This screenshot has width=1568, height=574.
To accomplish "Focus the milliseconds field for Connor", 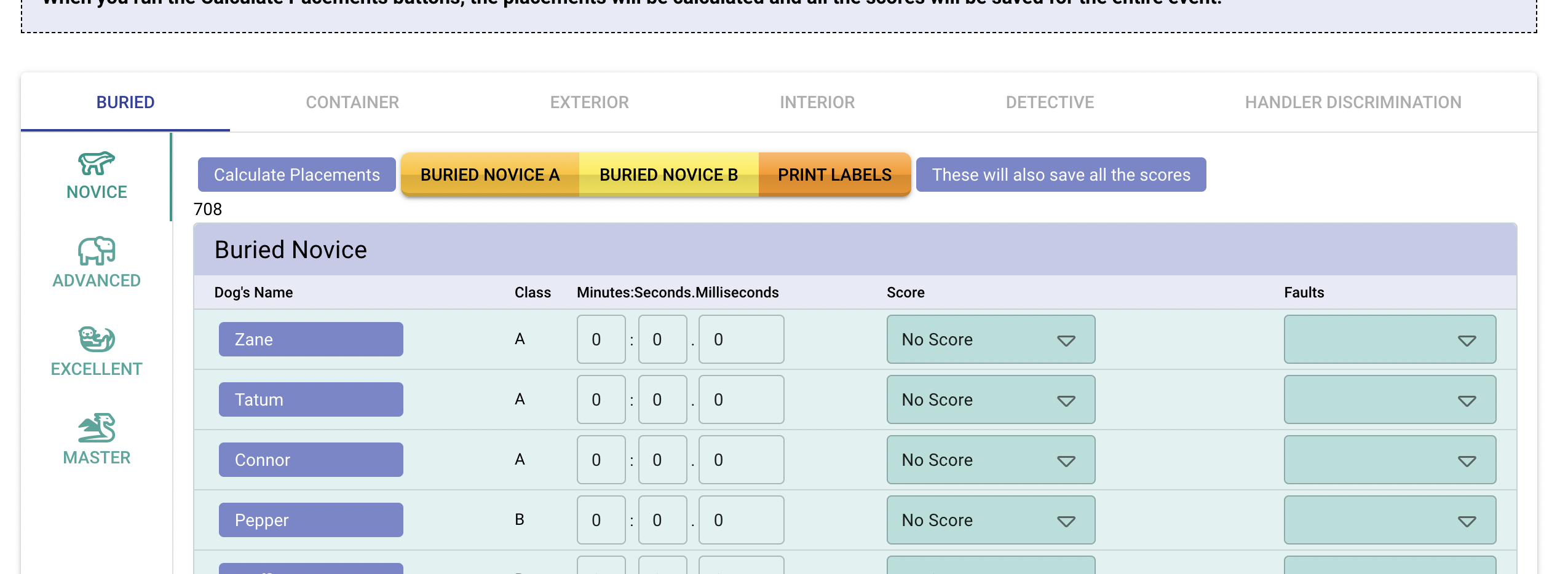I will pyautogui.click(x=741, y=460).
